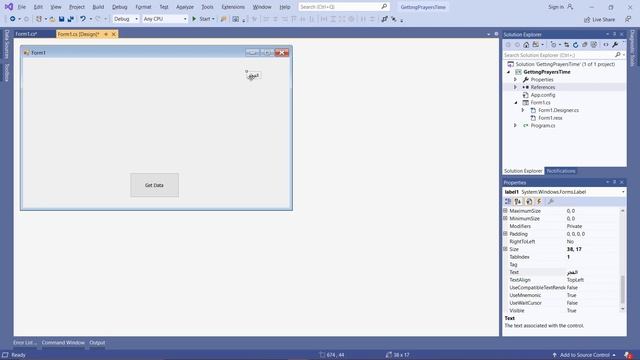Expand the Properties node in Solution Explorer
This screenshot has width=640, height=360.
516,80
